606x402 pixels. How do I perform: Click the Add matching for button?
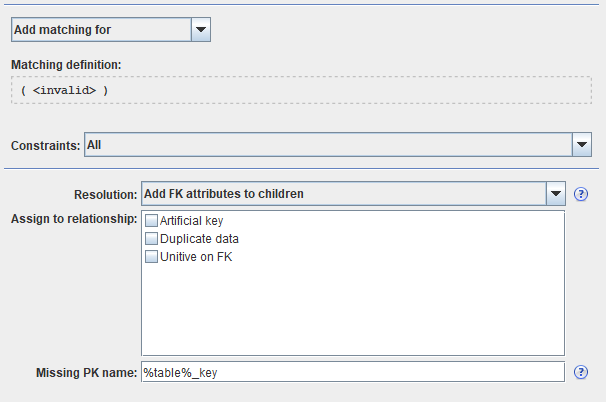coord(100,29)
